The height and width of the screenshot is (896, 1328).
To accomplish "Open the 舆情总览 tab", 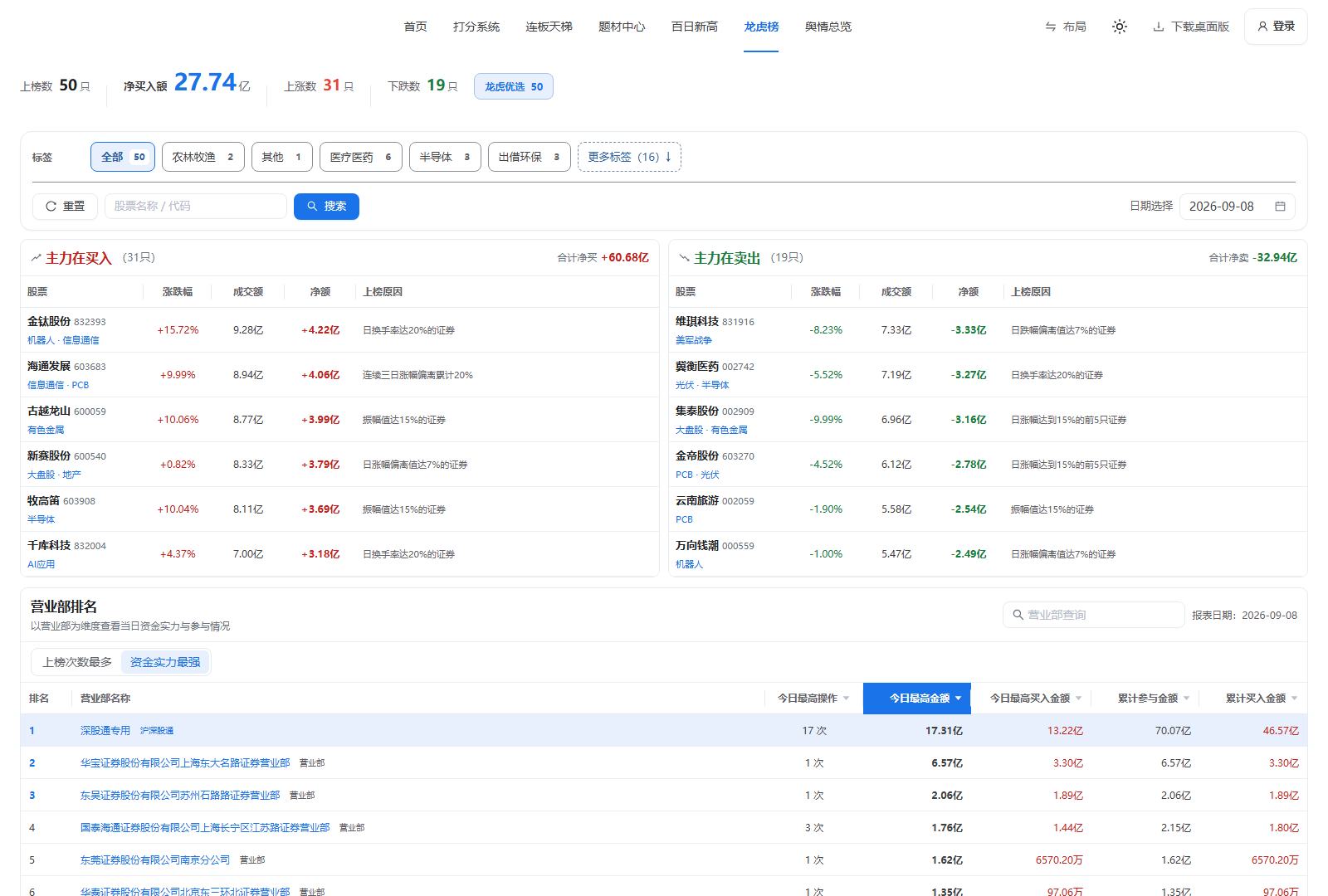I will point(828,27).
